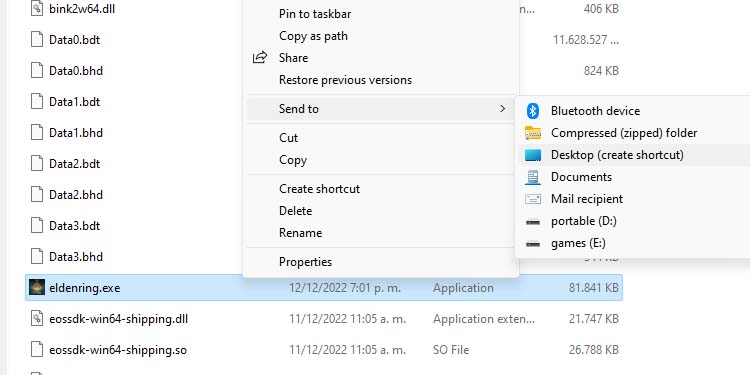Click the Data3.bdt file icon
The image size is (750, 375).
(37, 225)
